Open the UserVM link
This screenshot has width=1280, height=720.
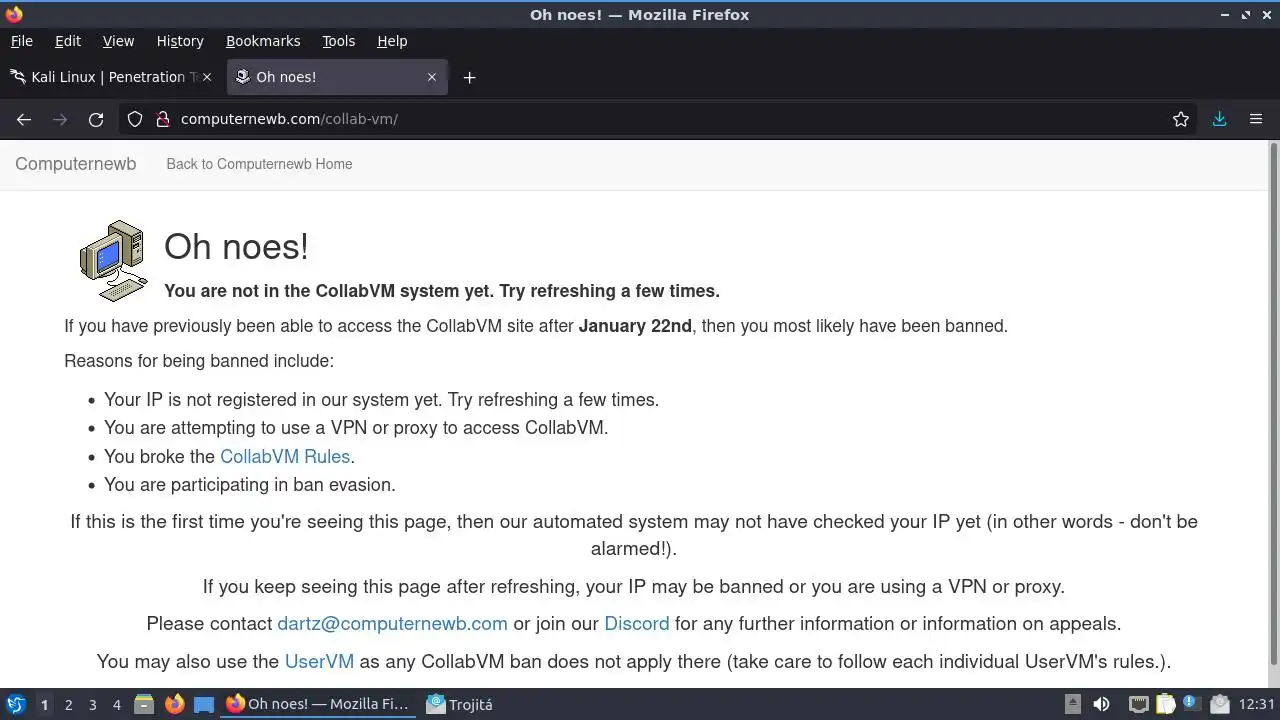click(x=319, y=661)
